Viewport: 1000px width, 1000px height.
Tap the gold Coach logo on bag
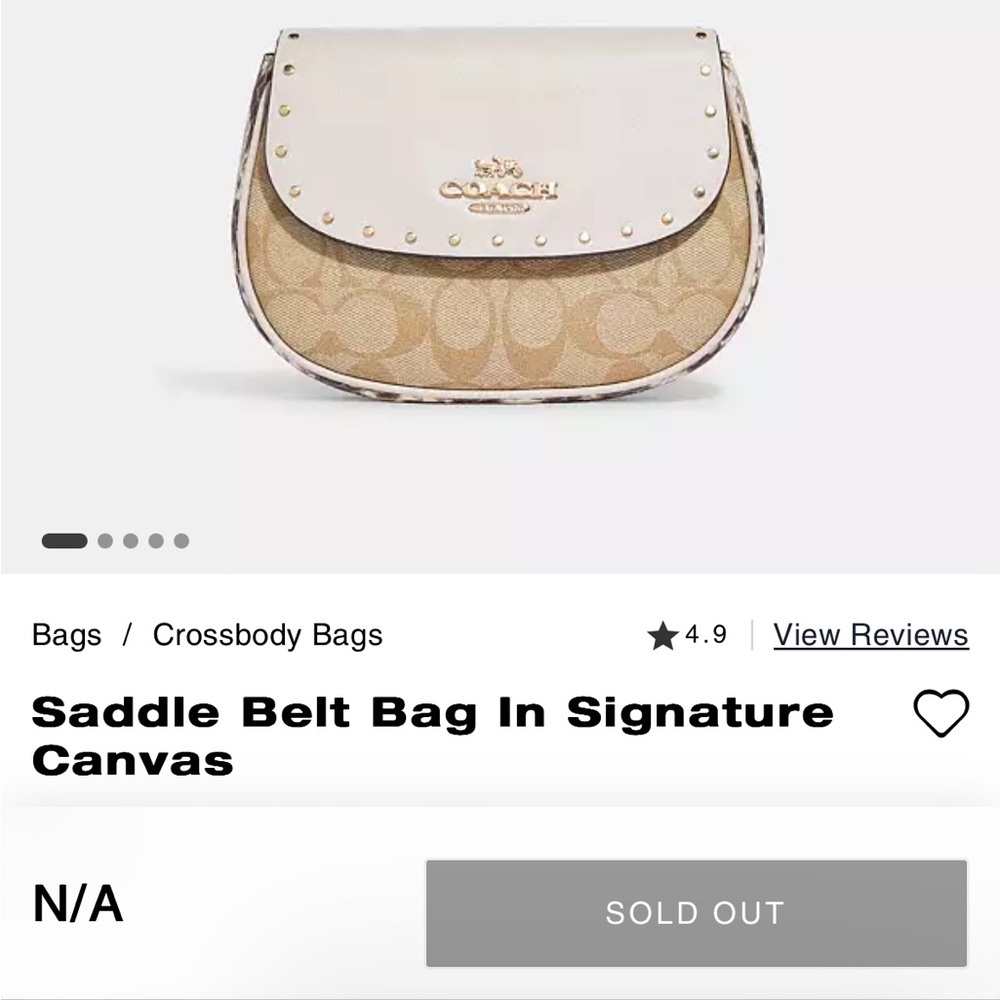[498, 185]
